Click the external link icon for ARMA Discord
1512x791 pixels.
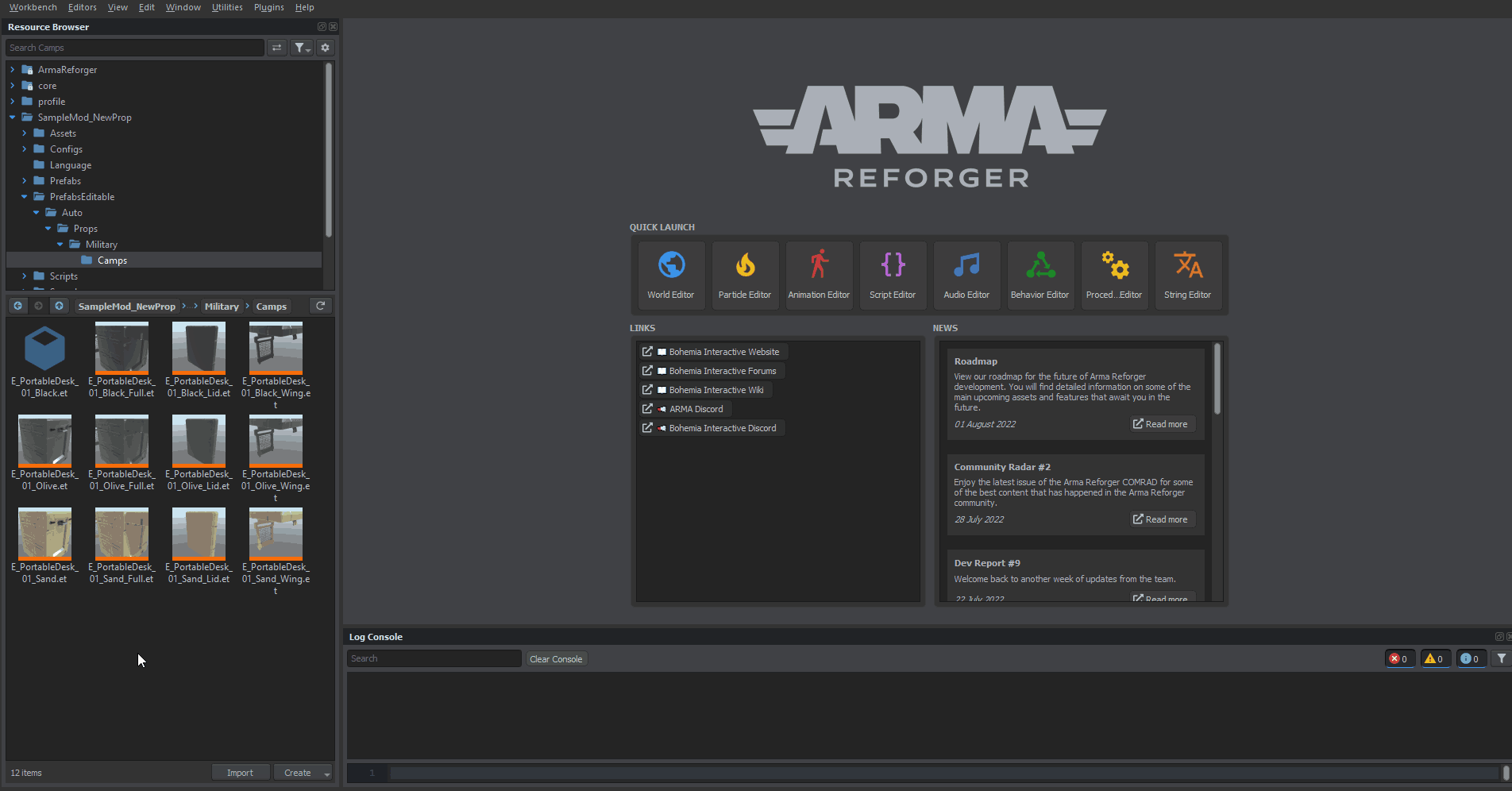coord(647,409)
